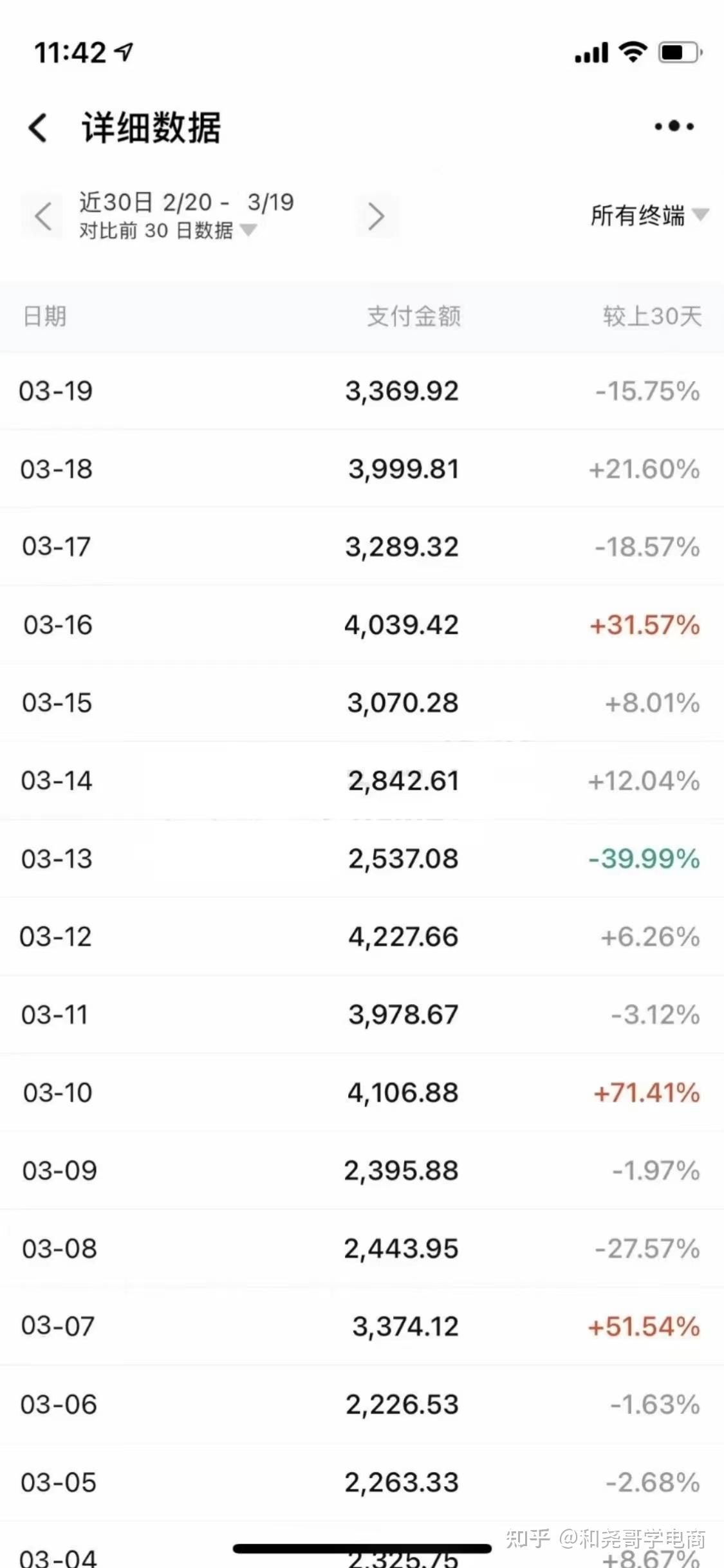Screen dimensions: 724x1568
Task: Tap the Wi-Fi status icon
Action: [633, 52]
